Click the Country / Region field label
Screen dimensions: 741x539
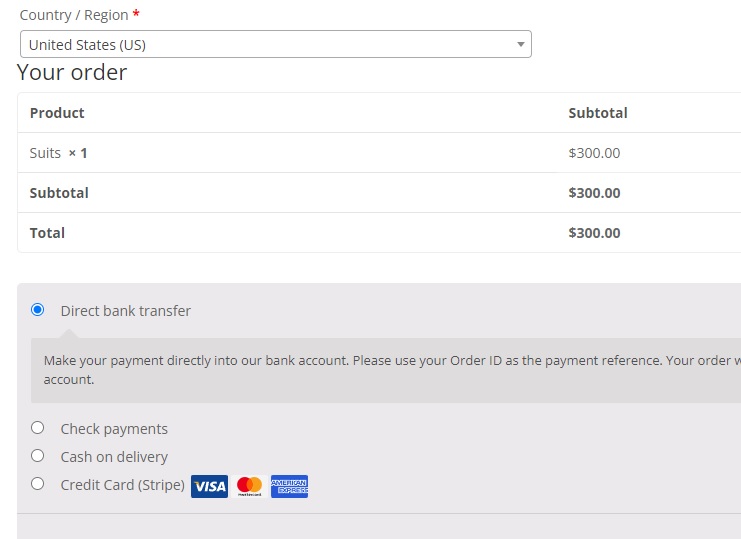click(74, 15)
